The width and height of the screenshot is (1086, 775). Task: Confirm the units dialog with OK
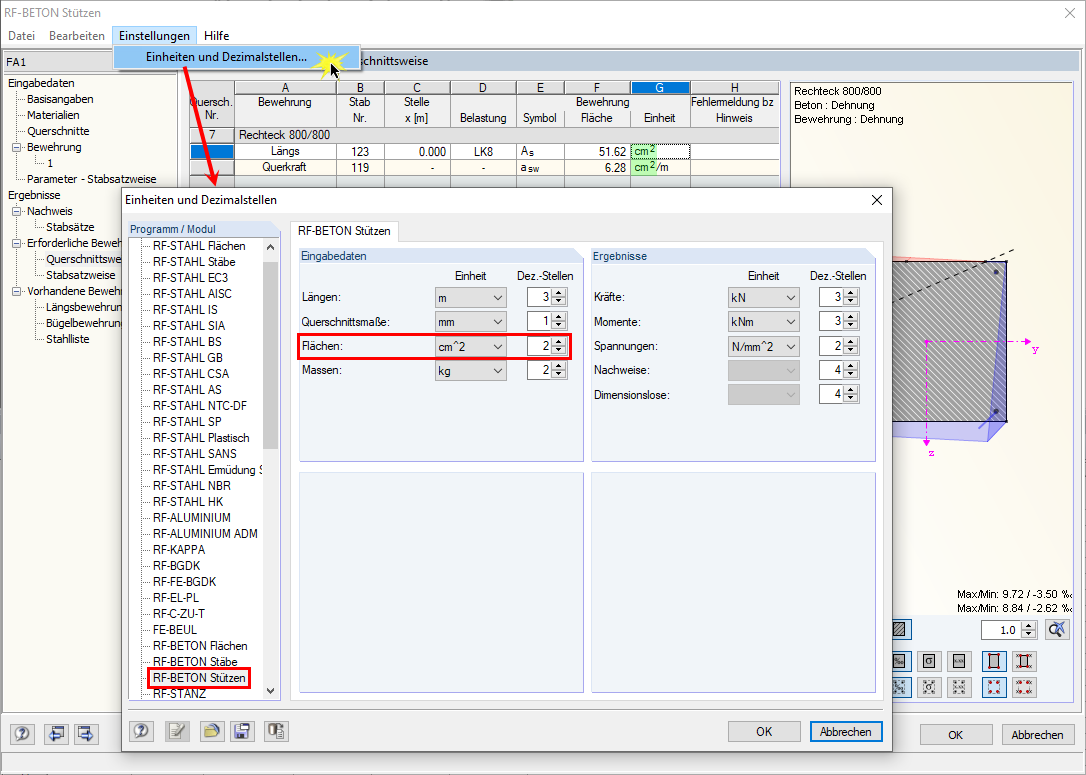764,731
